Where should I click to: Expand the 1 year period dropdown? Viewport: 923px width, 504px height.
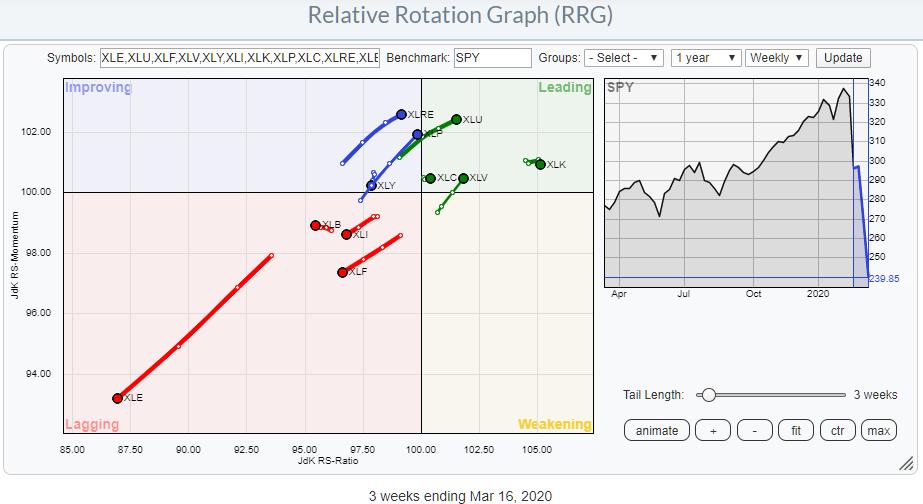click(706, 58)
